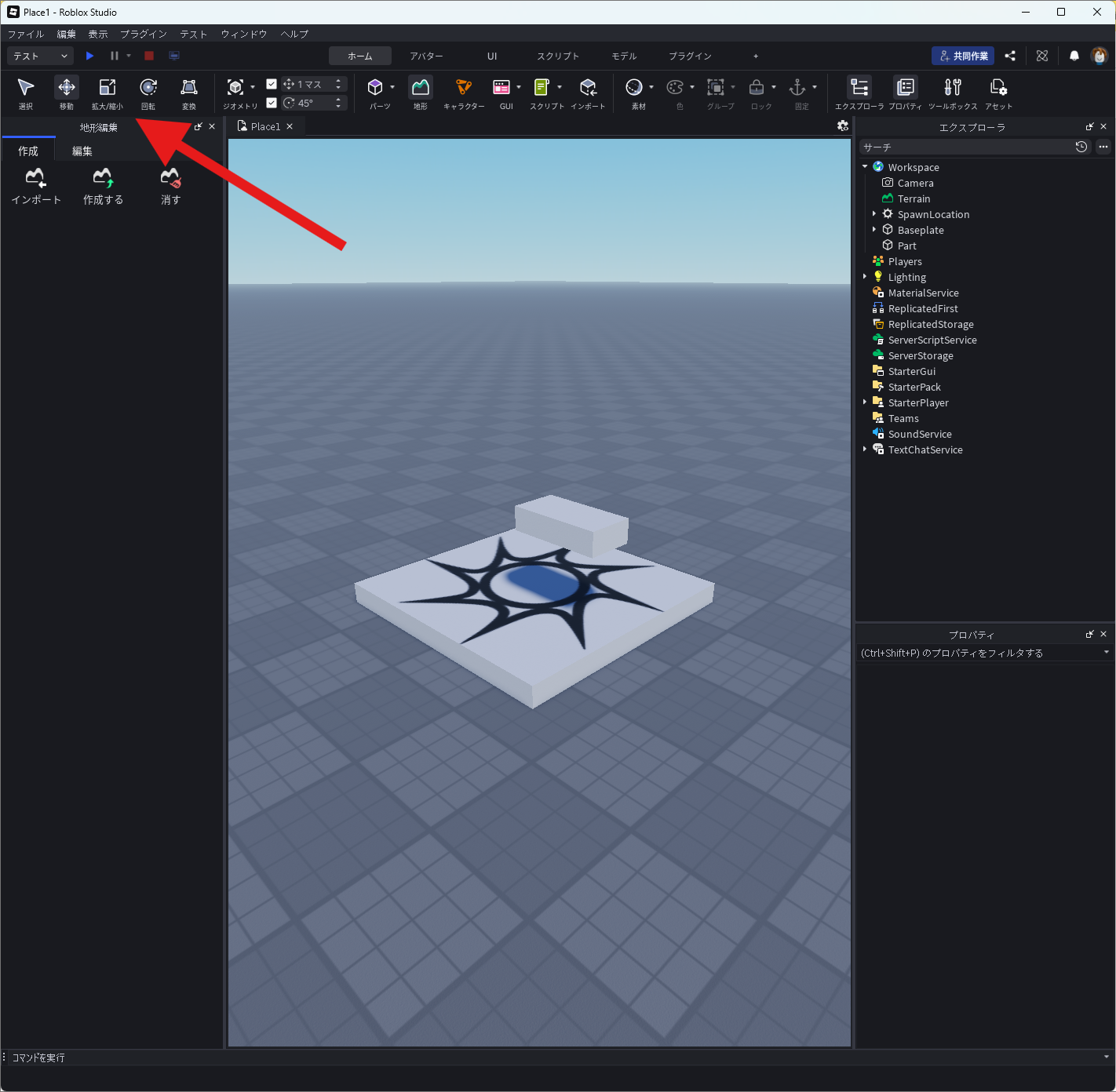Image resolution: width=1116 pixels, height=1092 pixels.
Task: Open the テスト mode dropdown
Action: 40,56
